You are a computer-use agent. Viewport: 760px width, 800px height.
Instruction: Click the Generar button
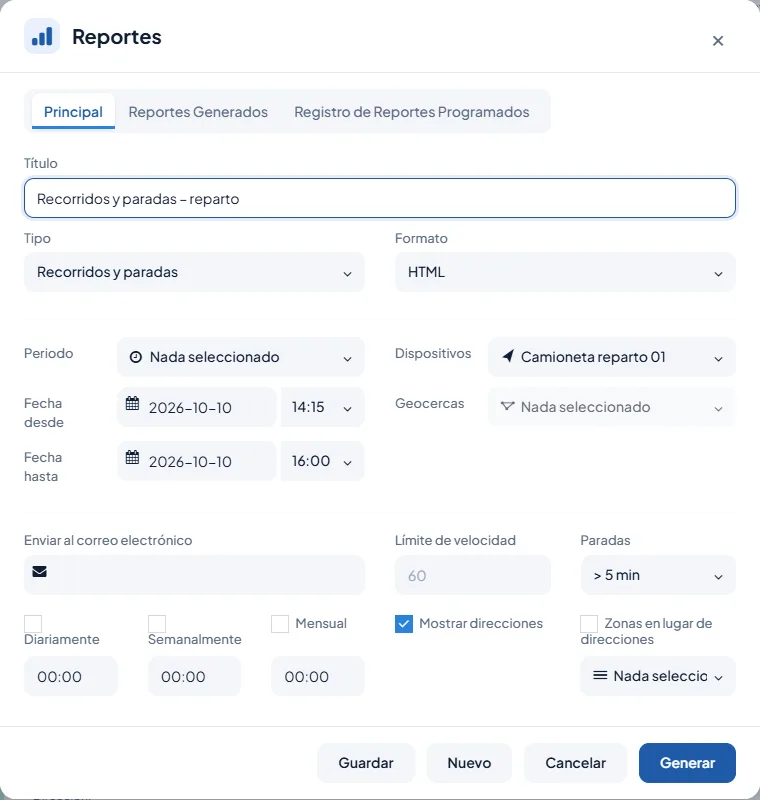[687, 763]
